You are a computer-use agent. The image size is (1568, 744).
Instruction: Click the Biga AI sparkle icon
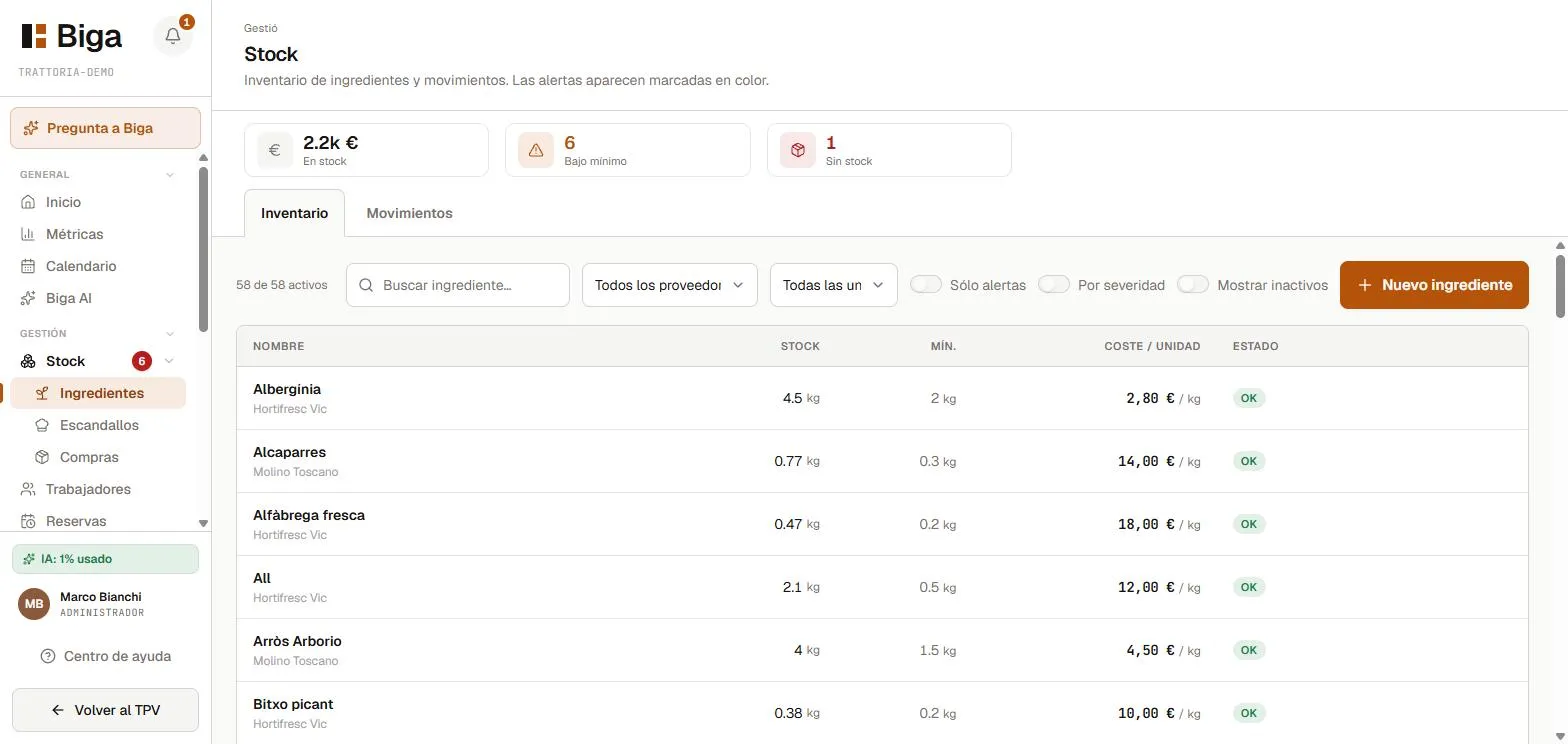tap(28, 298)
